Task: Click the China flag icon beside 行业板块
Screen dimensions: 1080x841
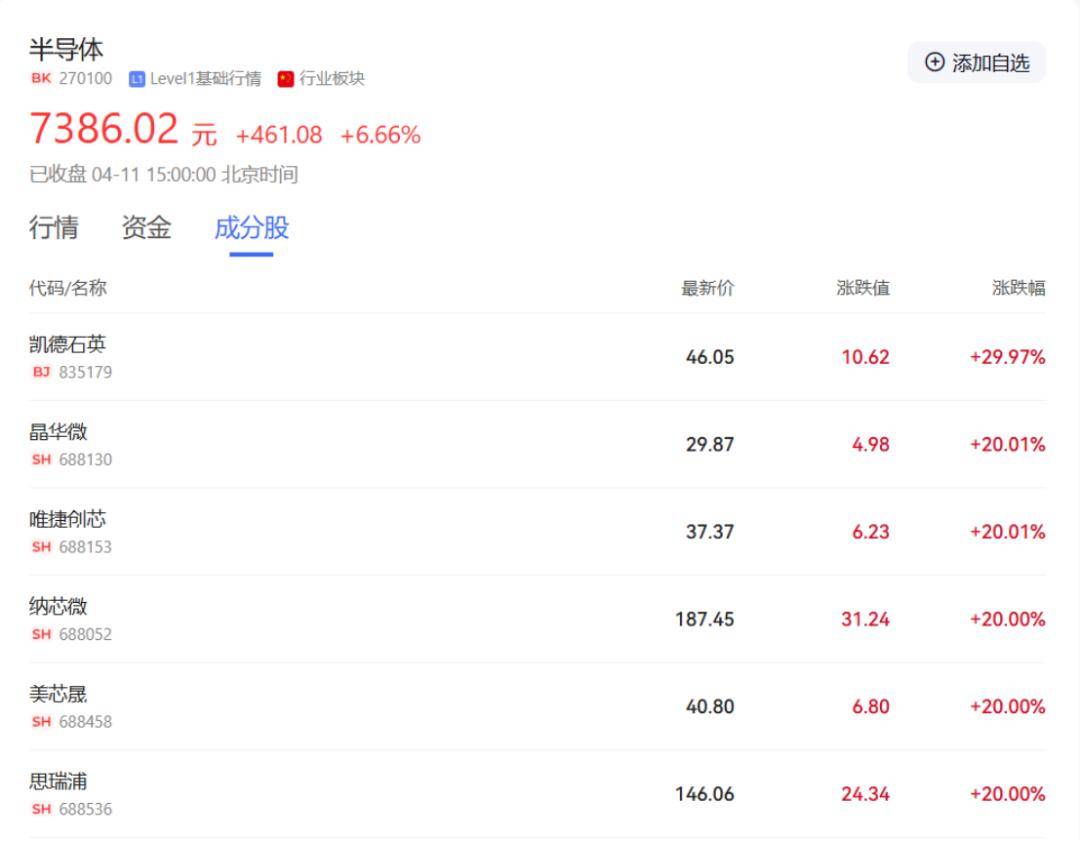Action: click(286, 79)
